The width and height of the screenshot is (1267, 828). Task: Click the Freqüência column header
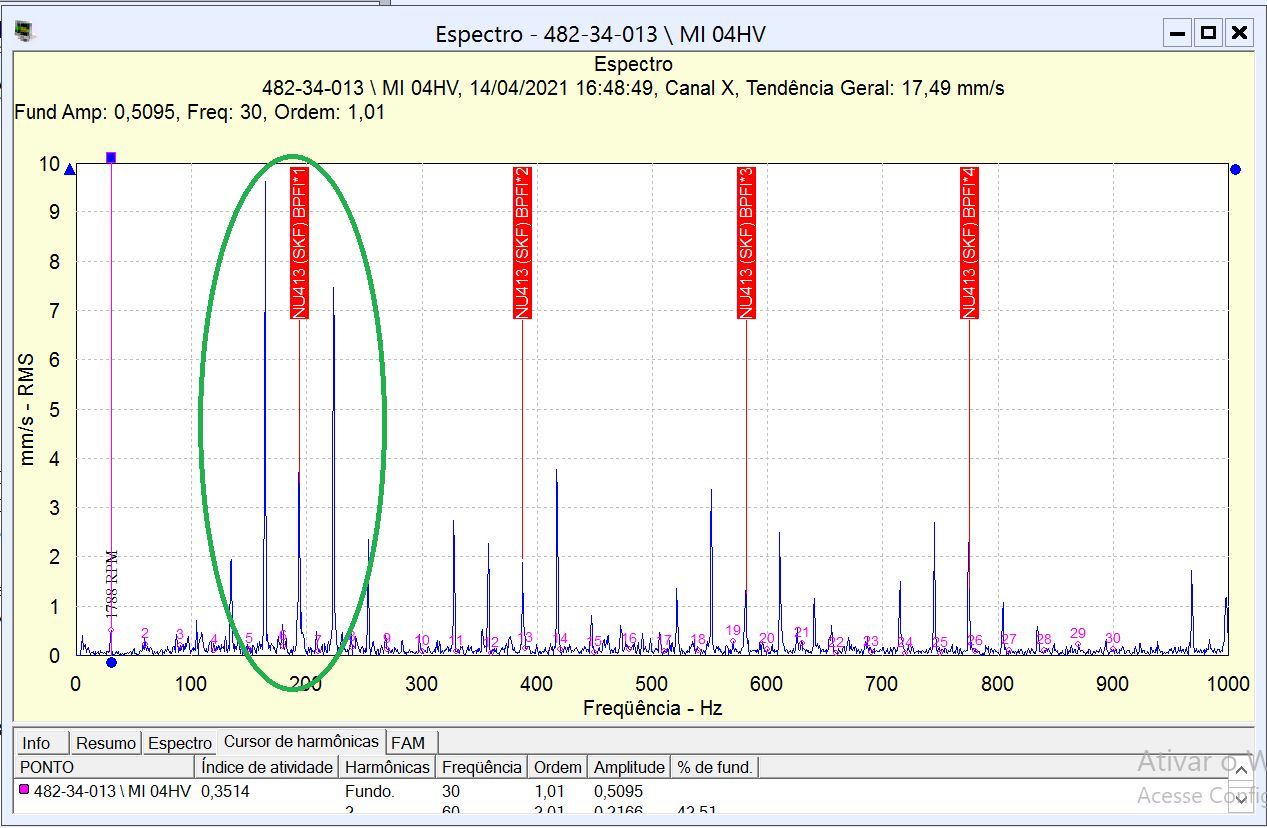(x=482, y=767)
